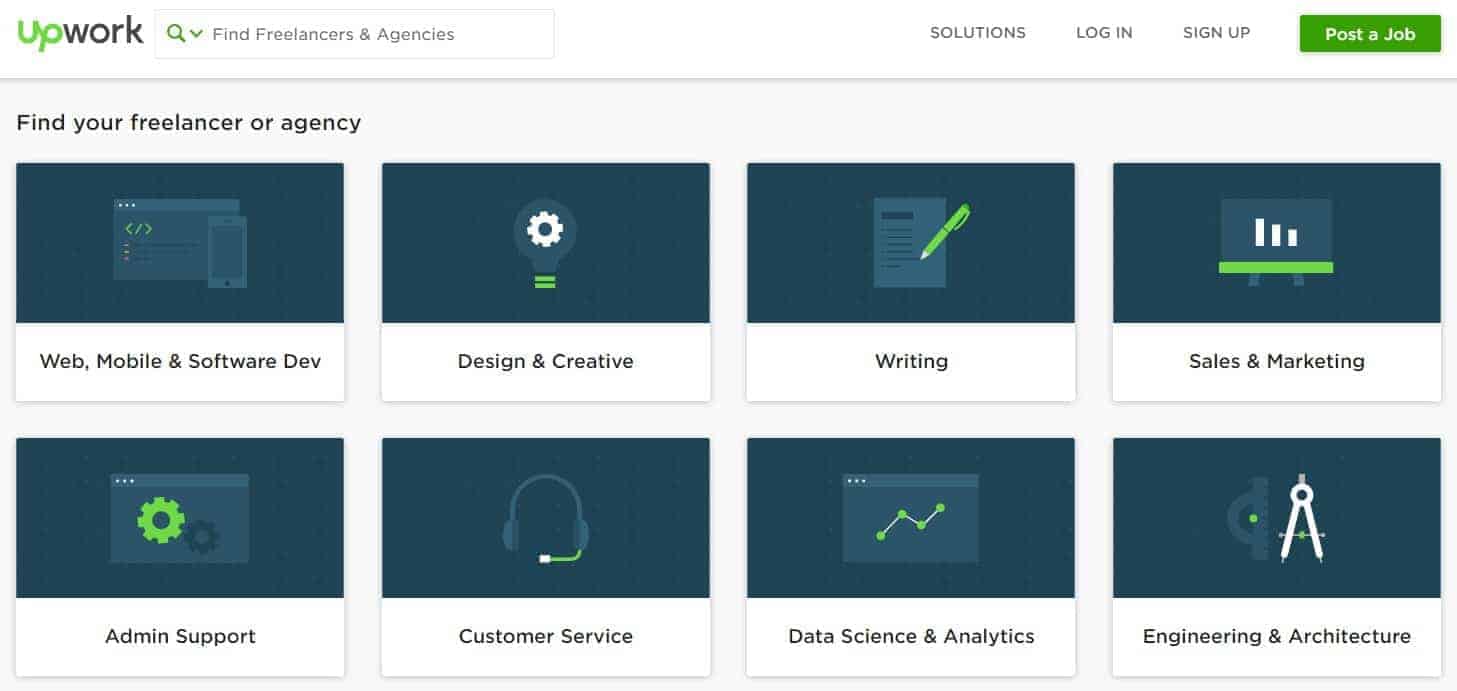Click the headset icon
The height and width of the screenshot is (691, 1457).
tap(545, 518)
